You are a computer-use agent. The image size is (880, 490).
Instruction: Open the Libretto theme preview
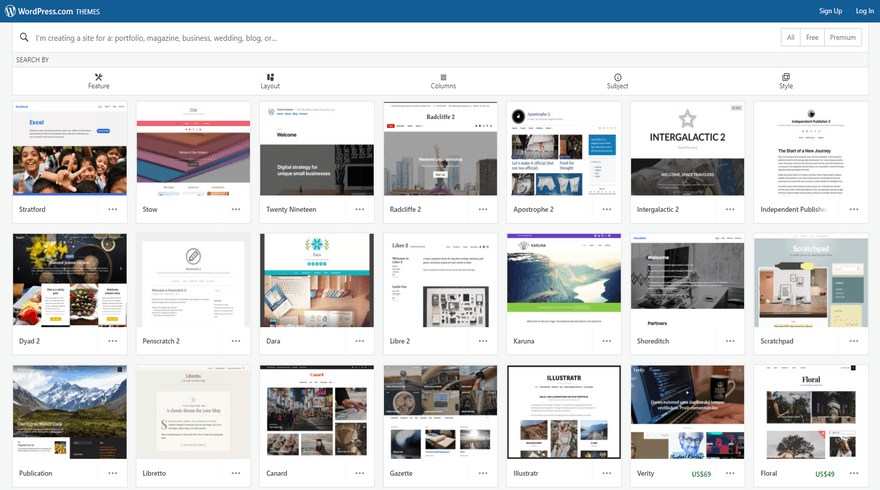[x=193, y=413]
